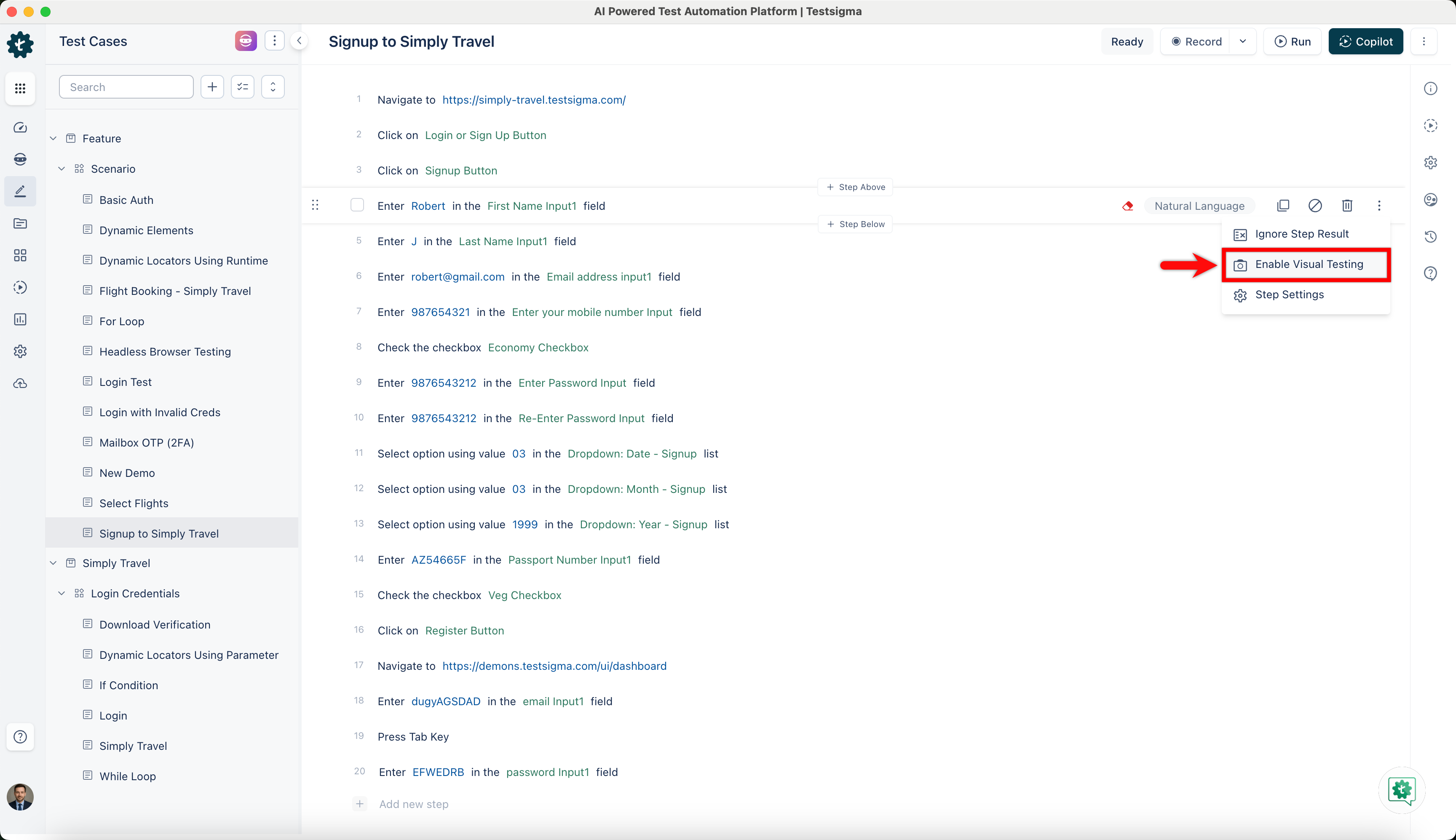The width and height of the screenshot is (1456, 840).
Task: Click Add new step
Action: tap(414, 804)
